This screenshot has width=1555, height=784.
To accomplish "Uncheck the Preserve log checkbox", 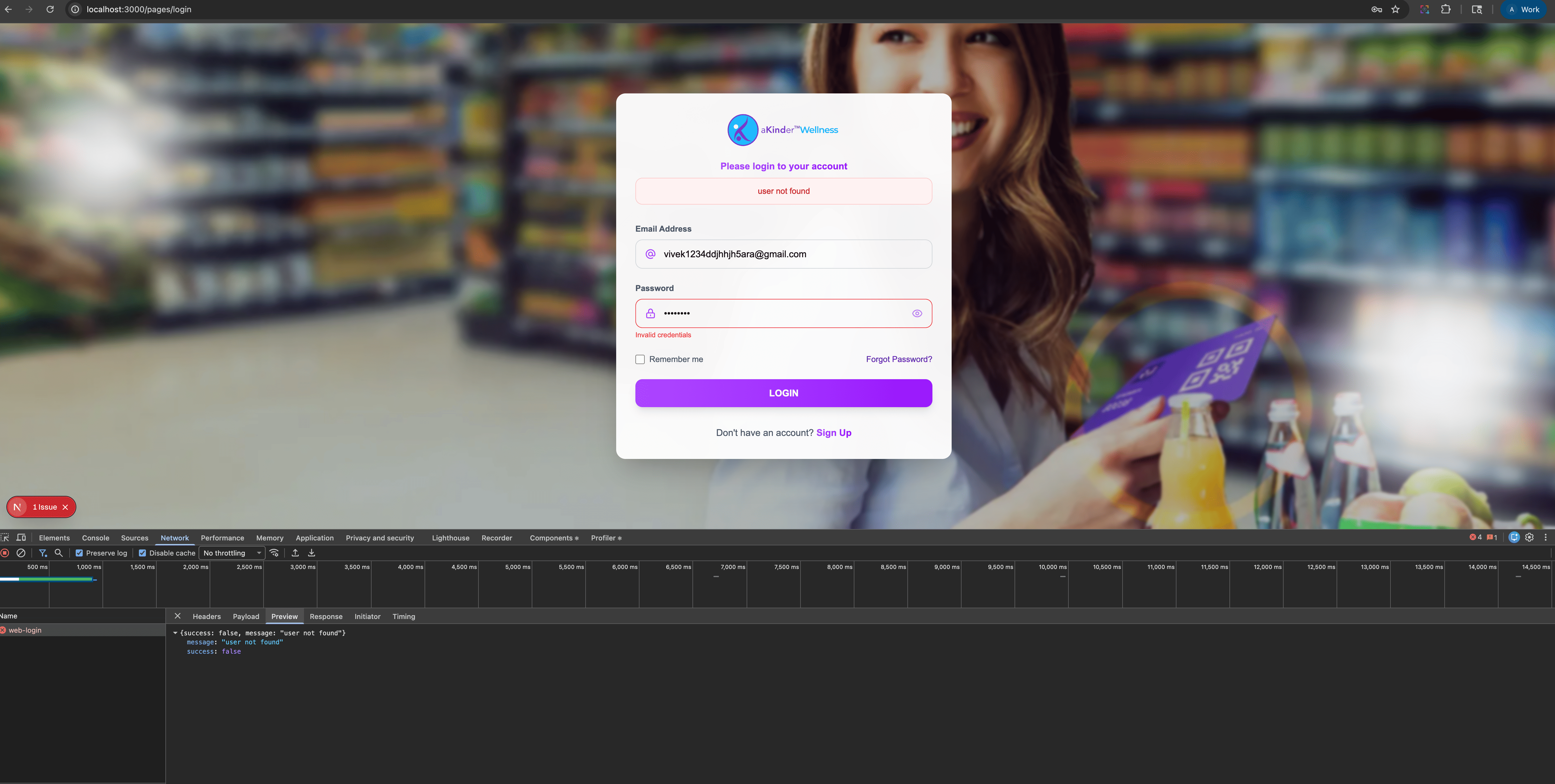I will click(x=79, y=553).
